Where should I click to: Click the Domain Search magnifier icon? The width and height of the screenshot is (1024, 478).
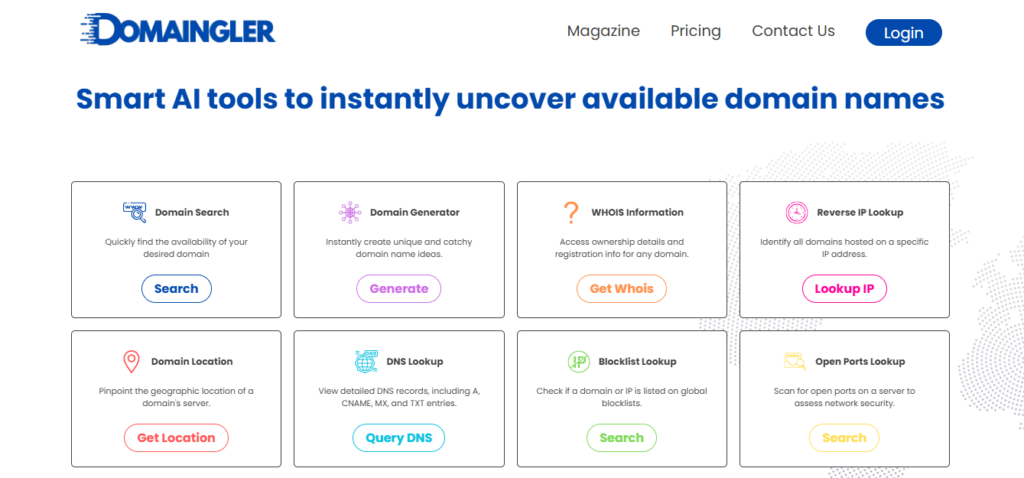(x=135, y=212)
